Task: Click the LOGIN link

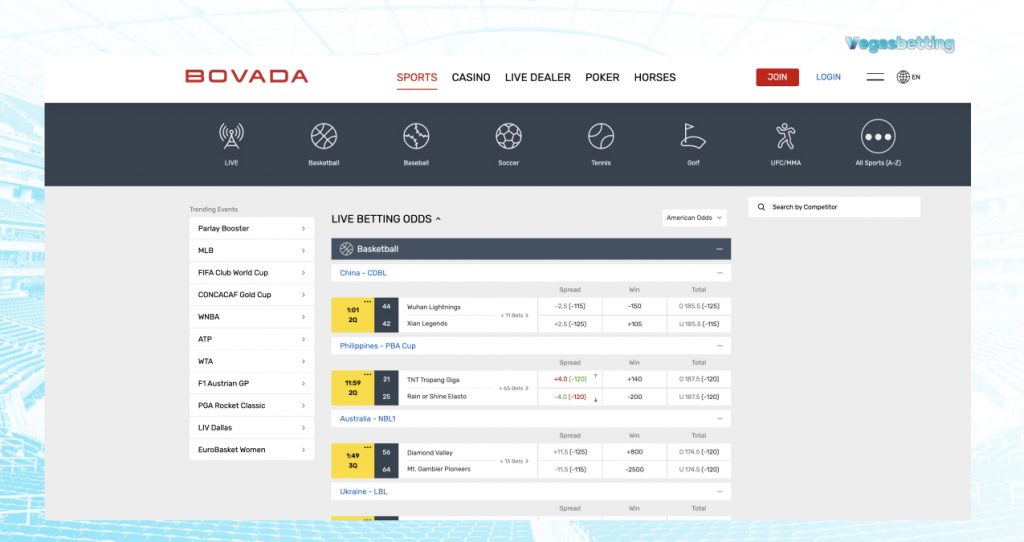Action: (x=828, y=77)
